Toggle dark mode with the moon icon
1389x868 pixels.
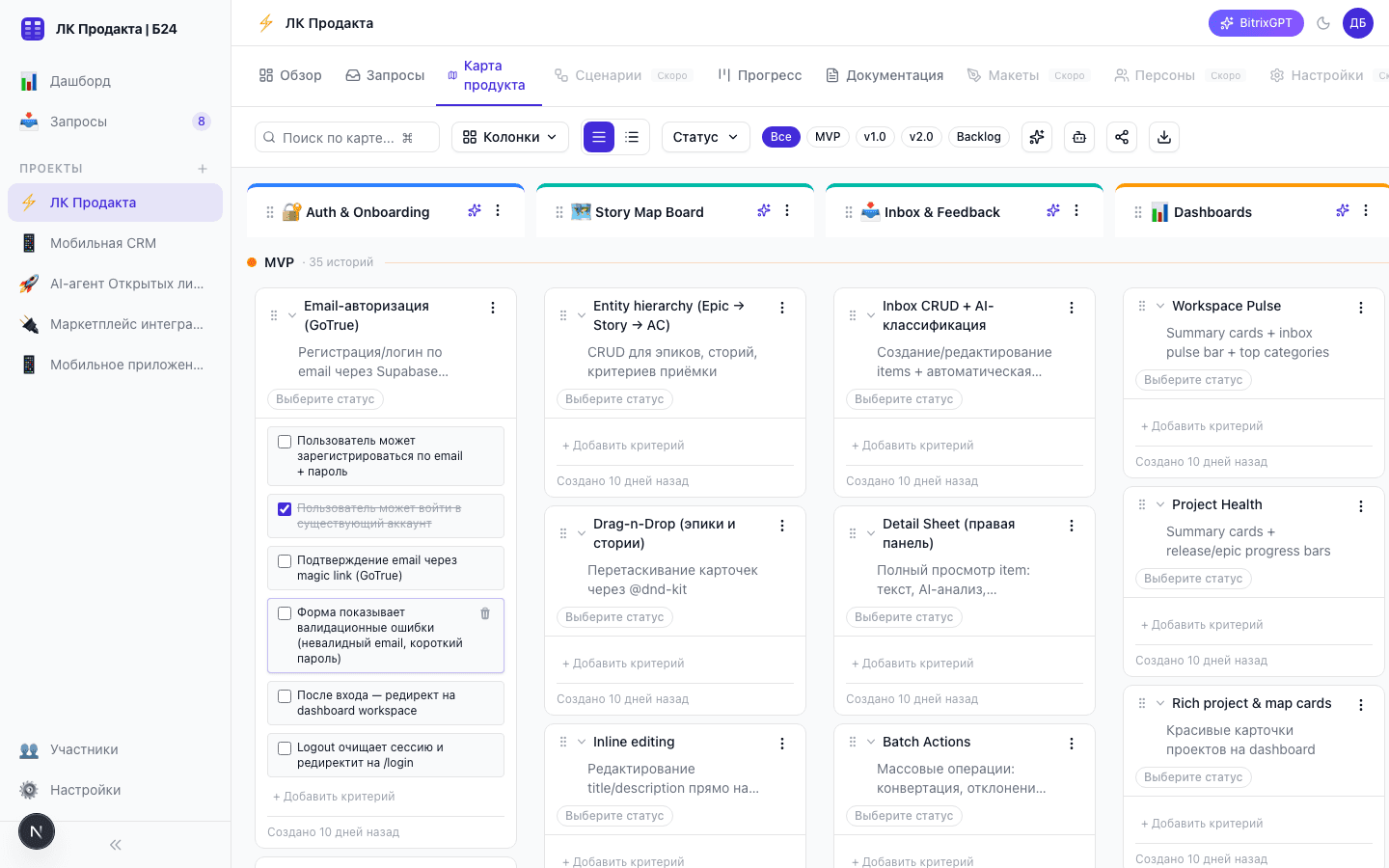pyautogui.click(x=1323, y=23)
